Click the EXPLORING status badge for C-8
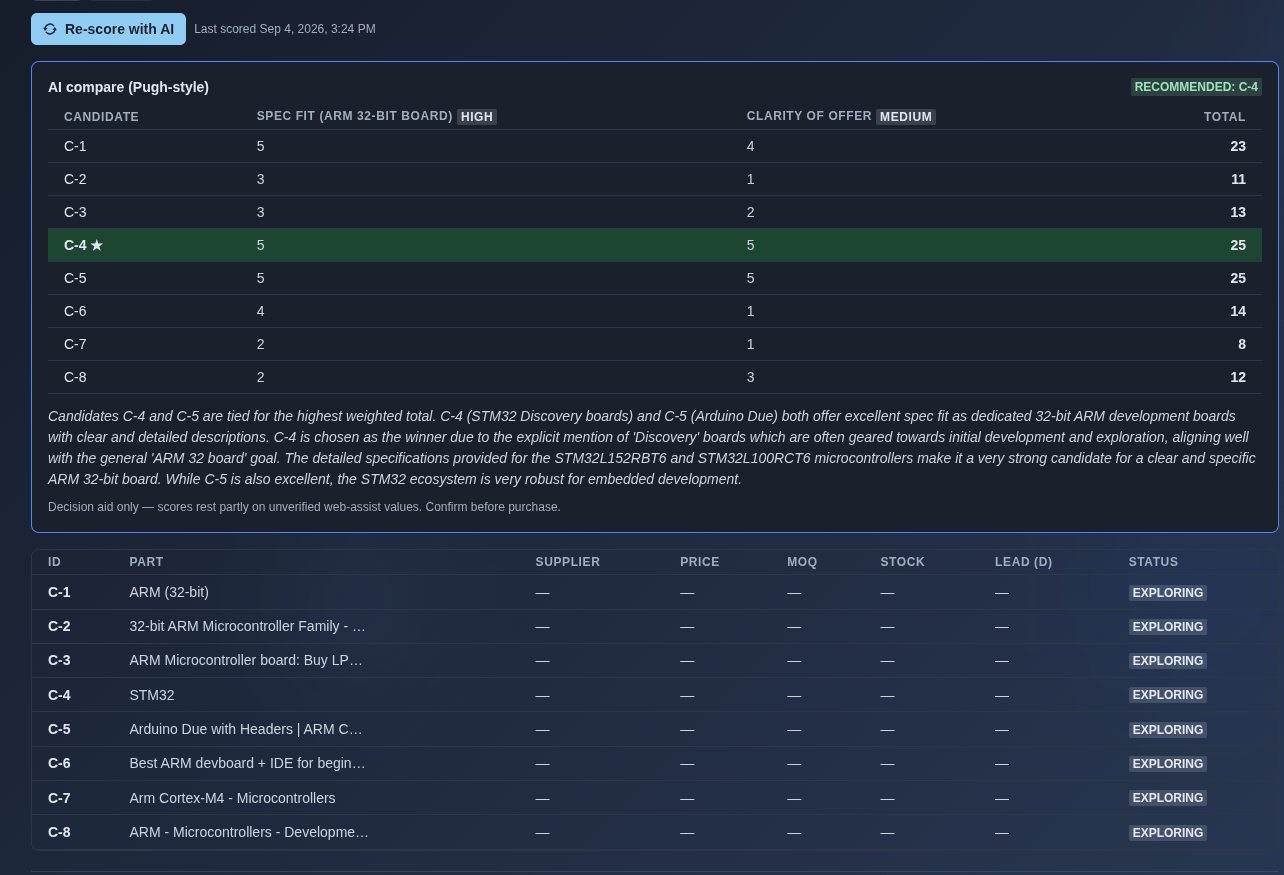This screenshot has height=875, width=1284. pyautogui.click(x=1168, y=833)
